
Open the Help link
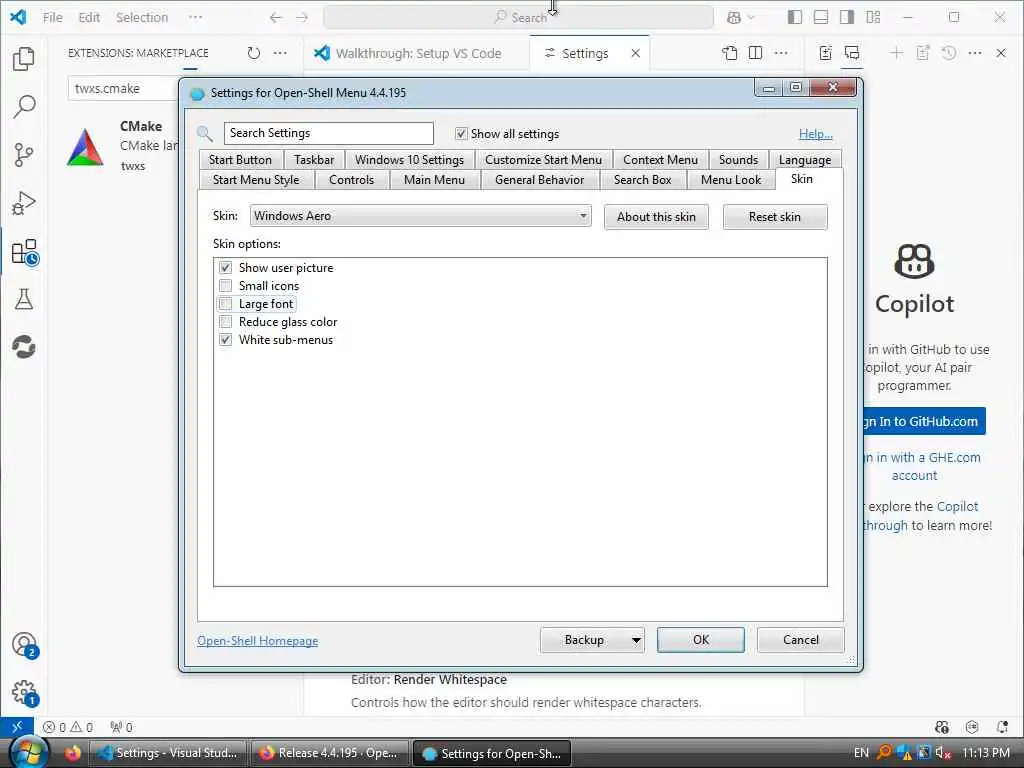[x=816, y=134]
